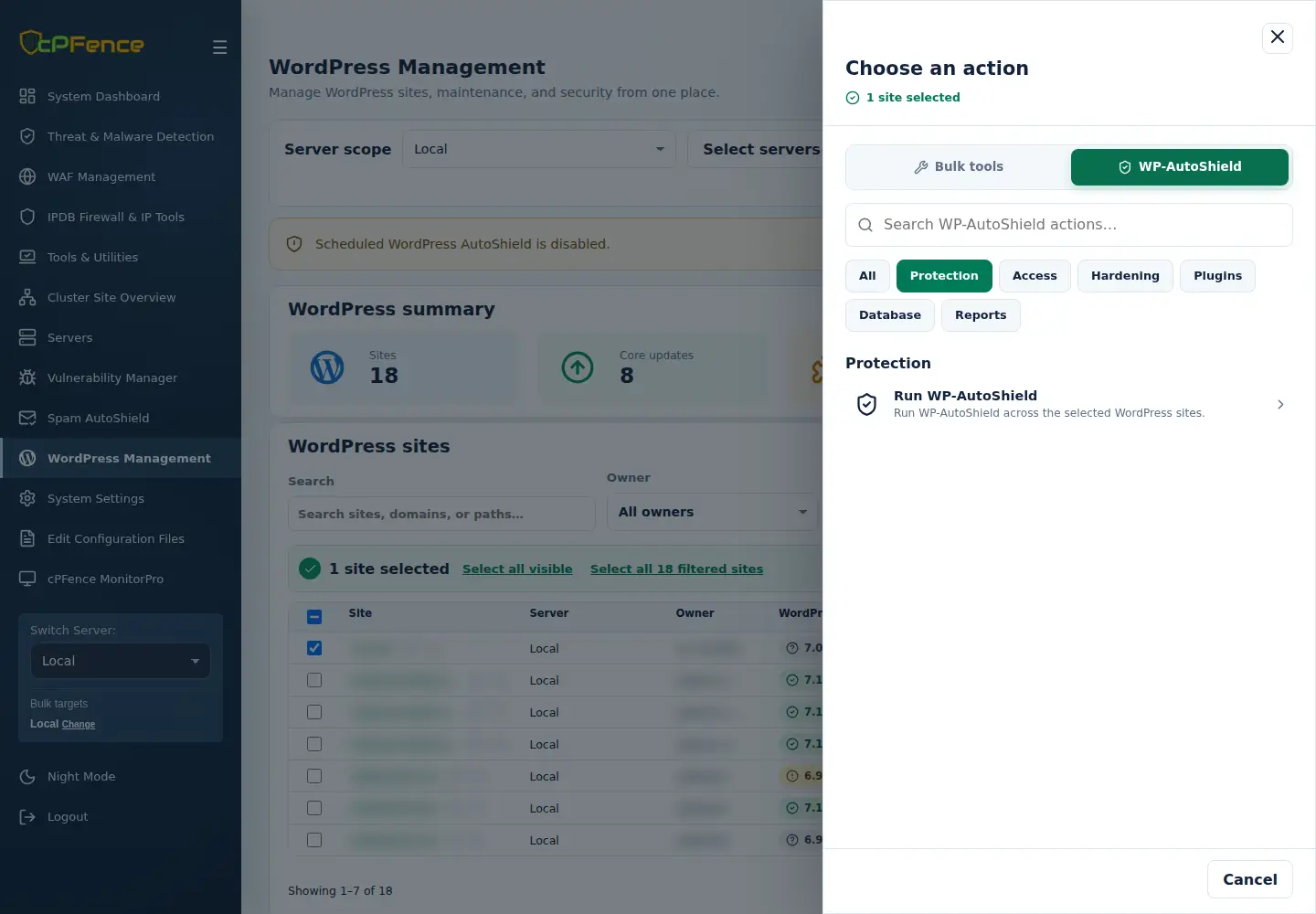Click the Night Mode moon icon
The height and width of the screenshot is (914, 1316).
coord(27,776)
